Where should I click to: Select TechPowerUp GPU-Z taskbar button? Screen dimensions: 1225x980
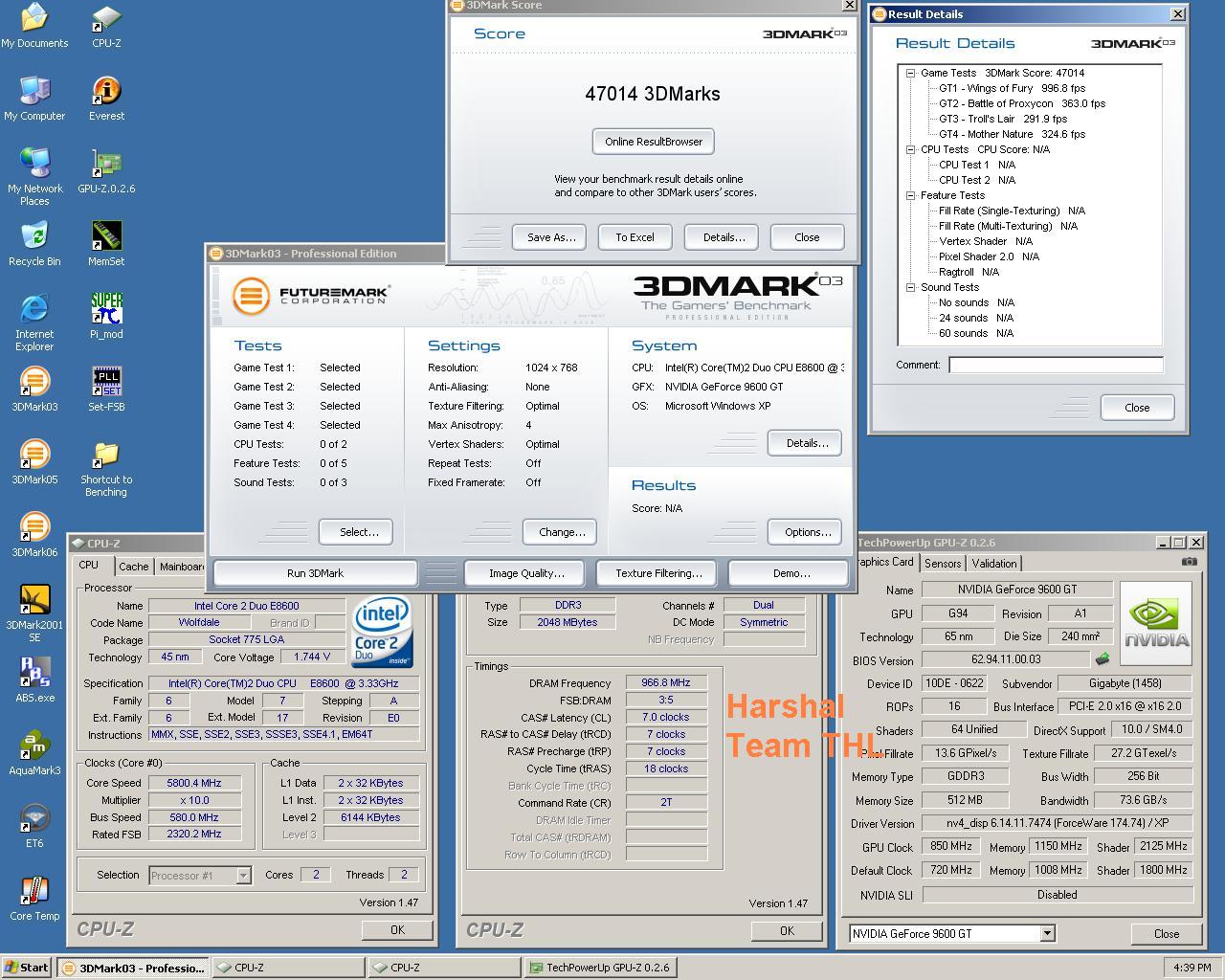point(601,968)
